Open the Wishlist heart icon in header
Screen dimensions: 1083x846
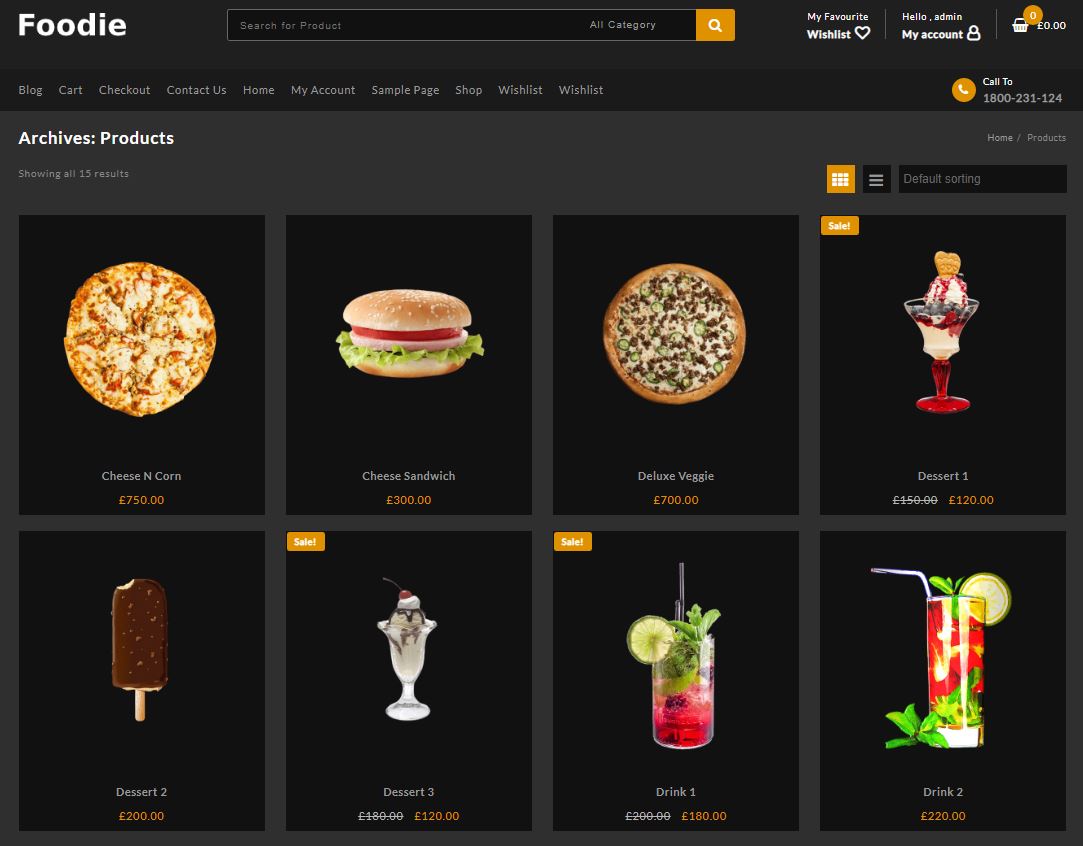[x=862, y=33]
